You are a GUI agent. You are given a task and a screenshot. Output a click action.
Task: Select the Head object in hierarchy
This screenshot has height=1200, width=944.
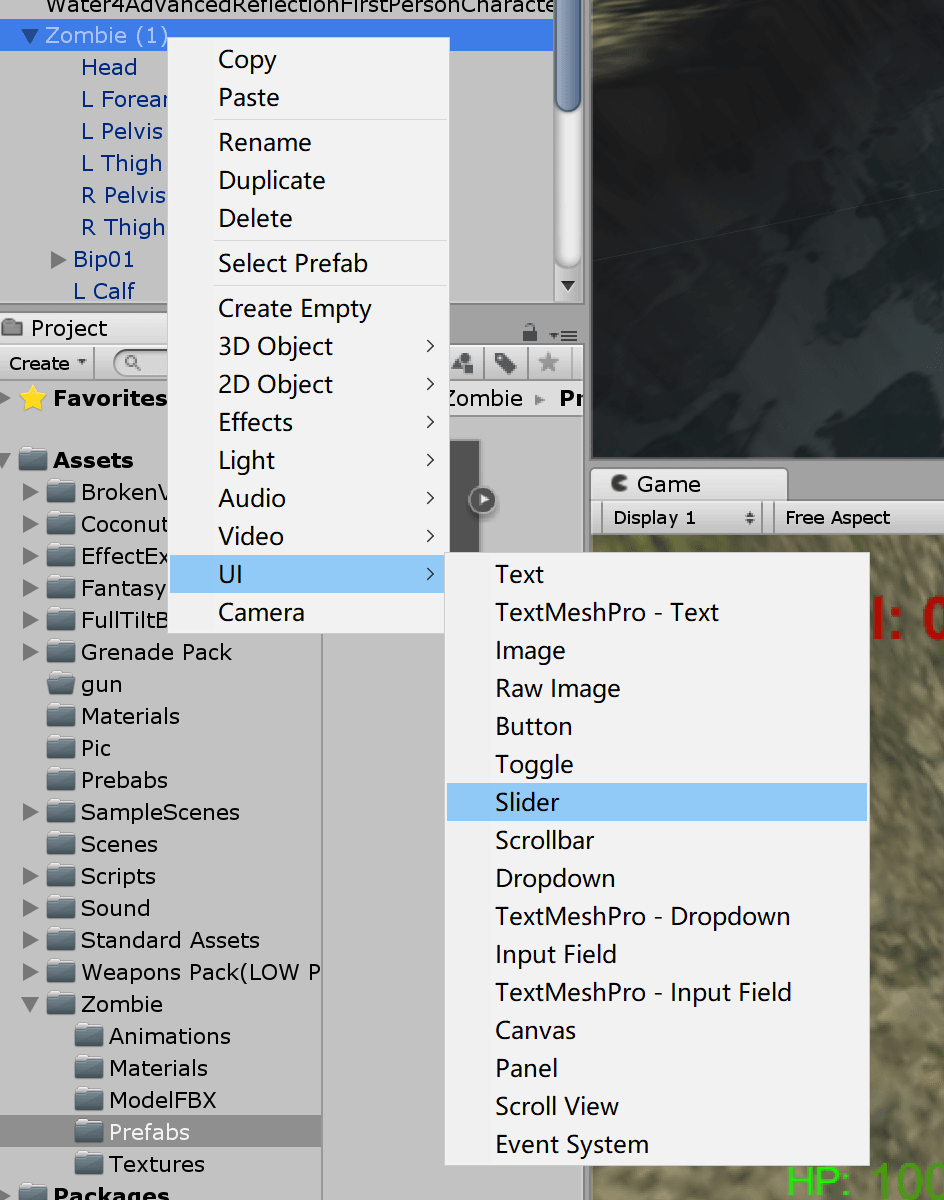coord(109,68)
